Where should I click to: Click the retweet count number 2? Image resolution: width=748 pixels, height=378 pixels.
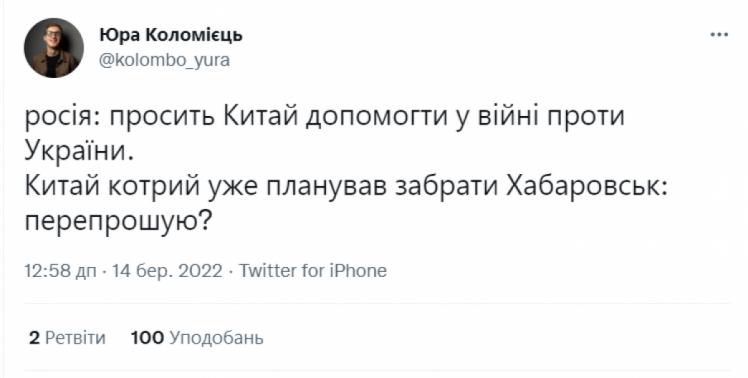[x=34, y=338]
